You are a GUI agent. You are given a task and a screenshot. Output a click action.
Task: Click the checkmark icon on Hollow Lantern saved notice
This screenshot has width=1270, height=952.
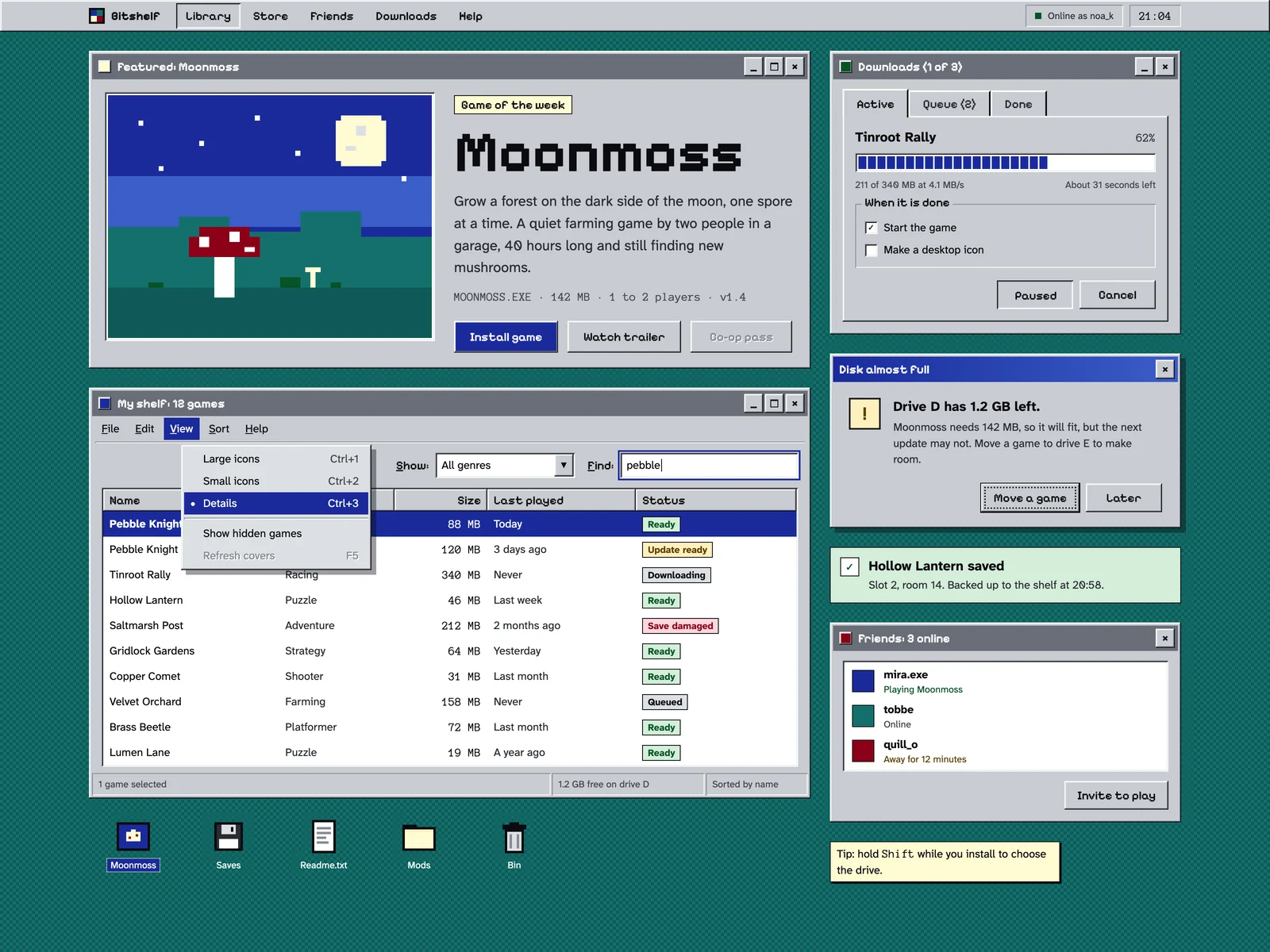pos(849,566)
